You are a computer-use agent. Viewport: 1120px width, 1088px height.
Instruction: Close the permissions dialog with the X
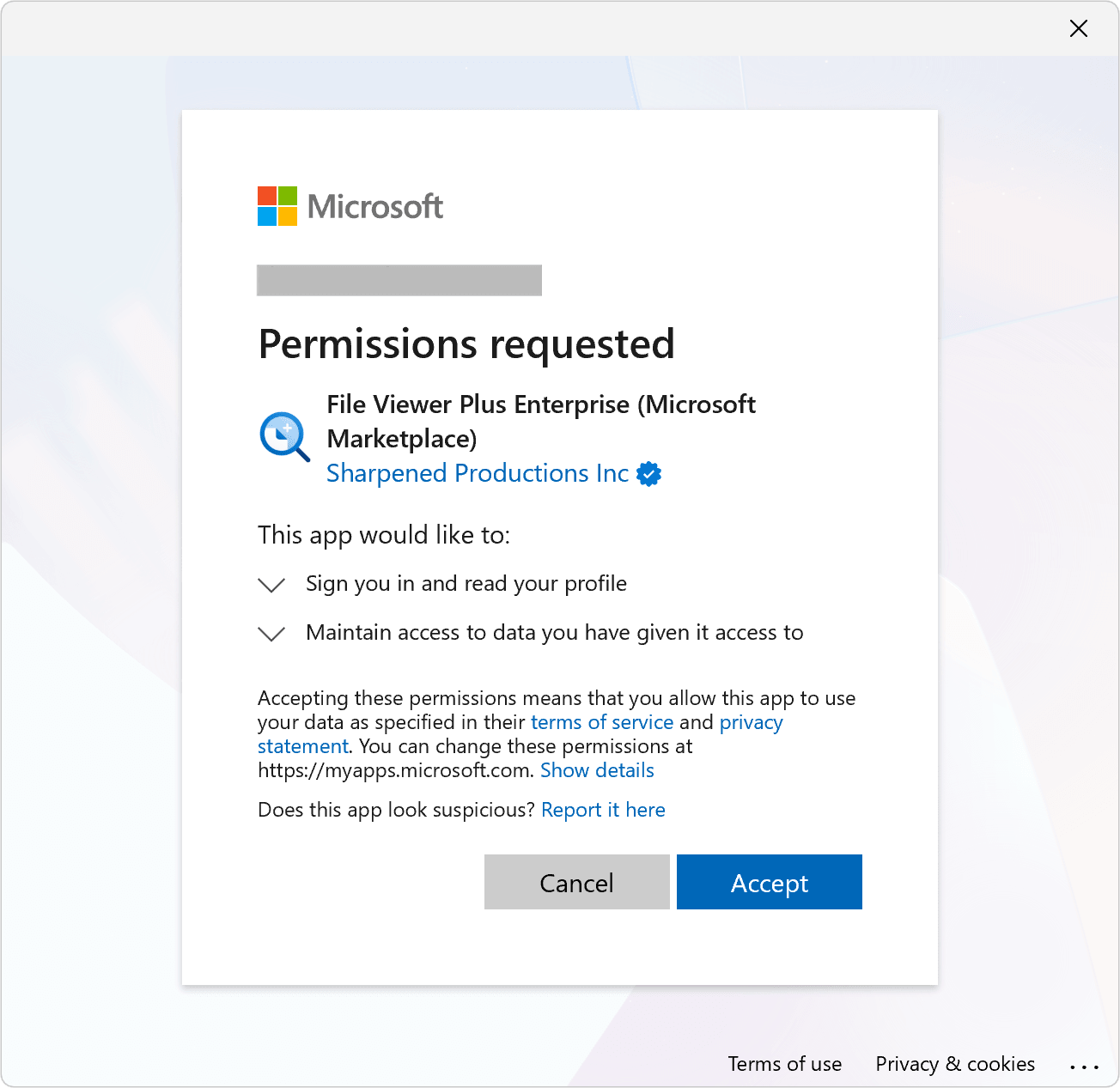tap(1079, 28)
